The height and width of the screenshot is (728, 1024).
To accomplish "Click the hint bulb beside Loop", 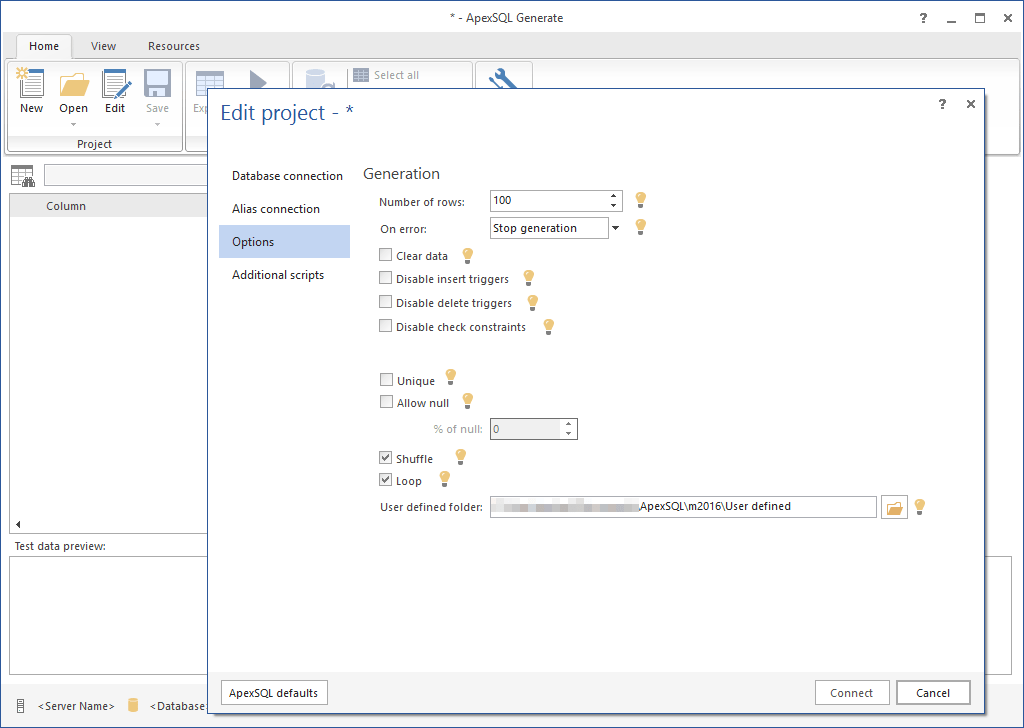I will pos(444,479).
